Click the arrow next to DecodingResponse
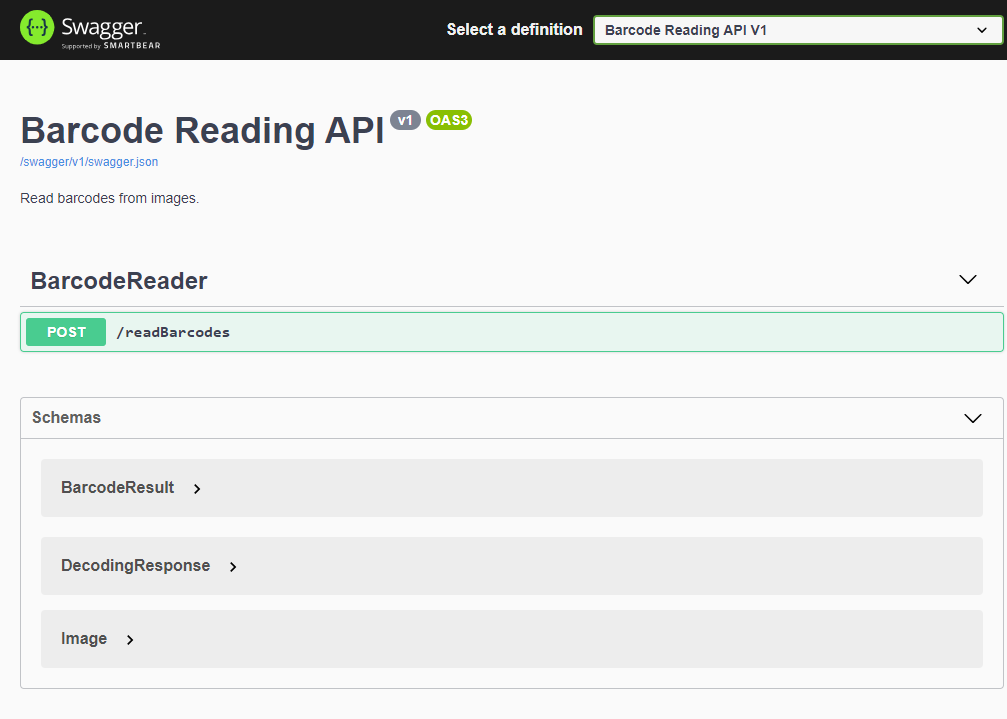The height and width of the screenshot is (719, 1007). 233,567
